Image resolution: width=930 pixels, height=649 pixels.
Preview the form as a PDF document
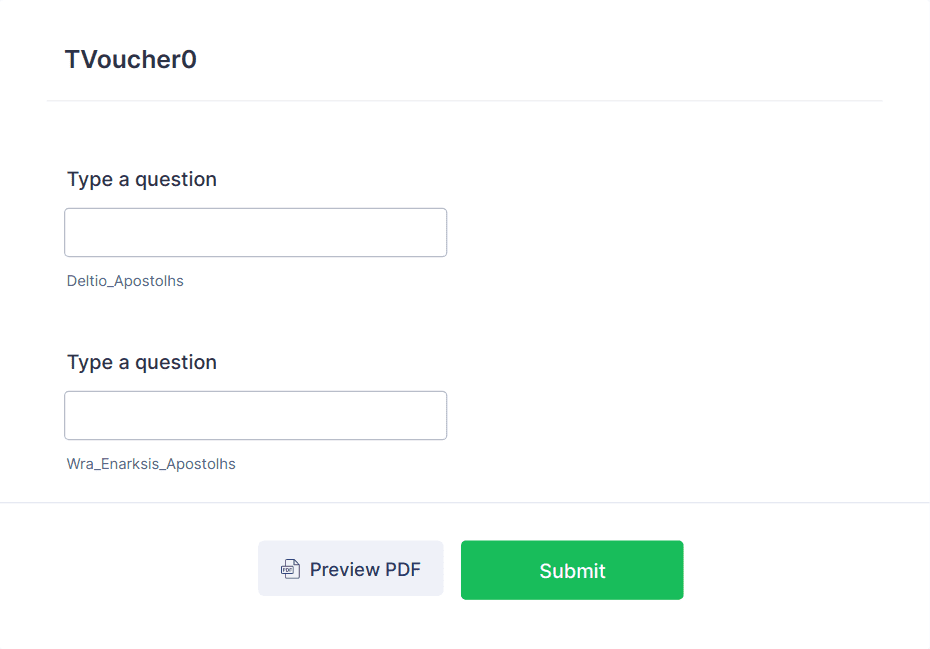pyautogui.click(x=350, y=568)
